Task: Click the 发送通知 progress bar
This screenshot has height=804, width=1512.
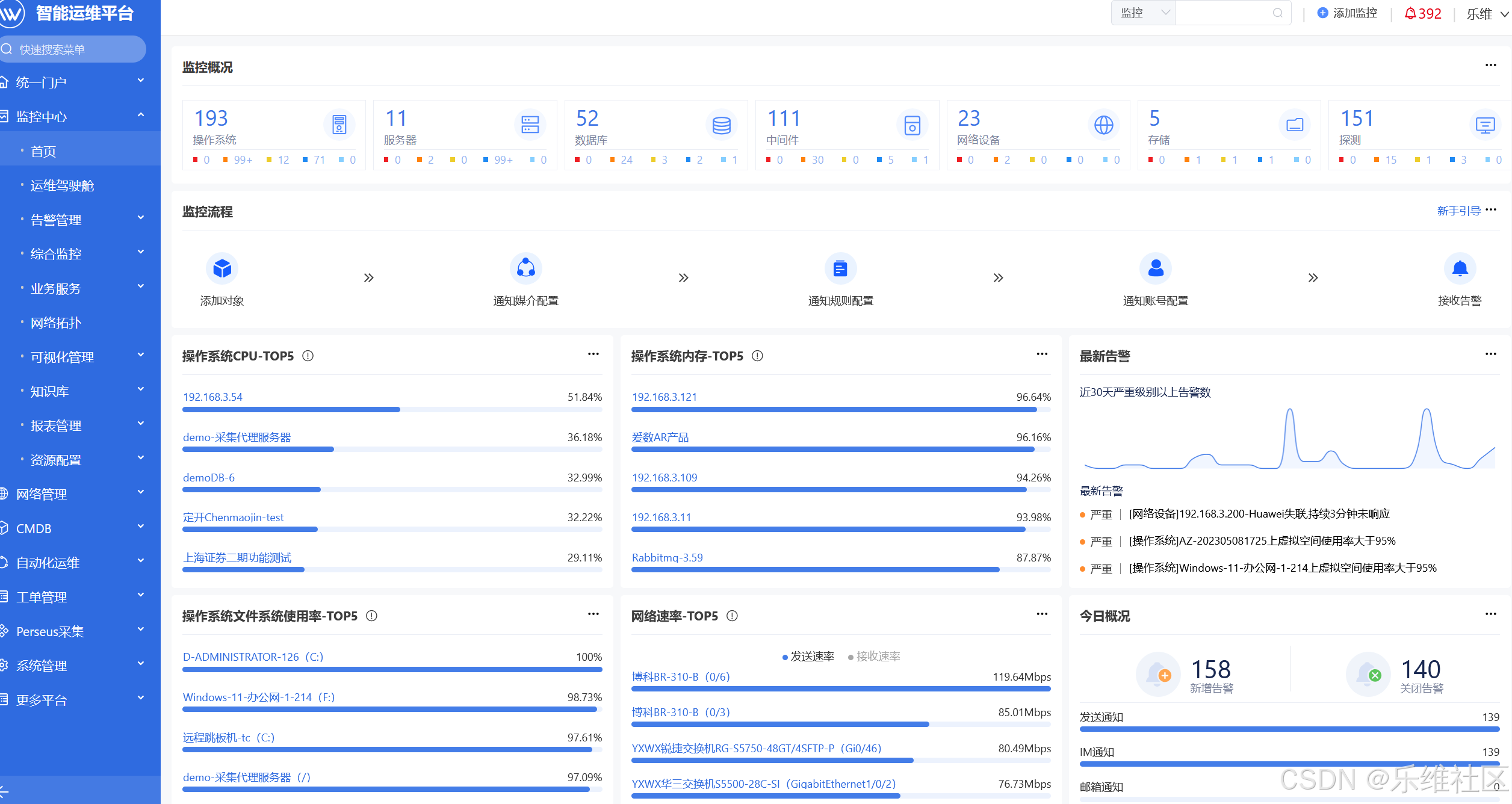Action: 1289,729
